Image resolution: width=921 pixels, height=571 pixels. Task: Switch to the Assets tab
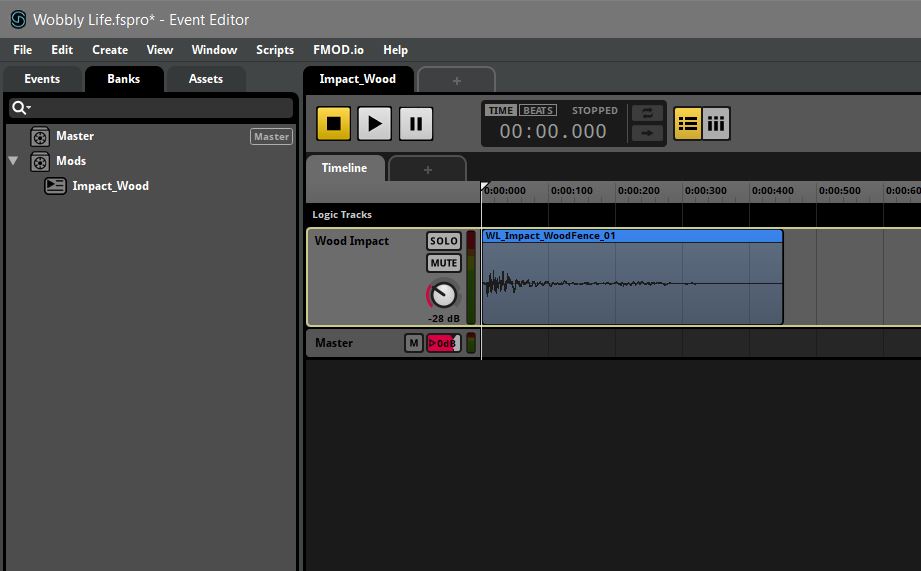tap(205, 79)
